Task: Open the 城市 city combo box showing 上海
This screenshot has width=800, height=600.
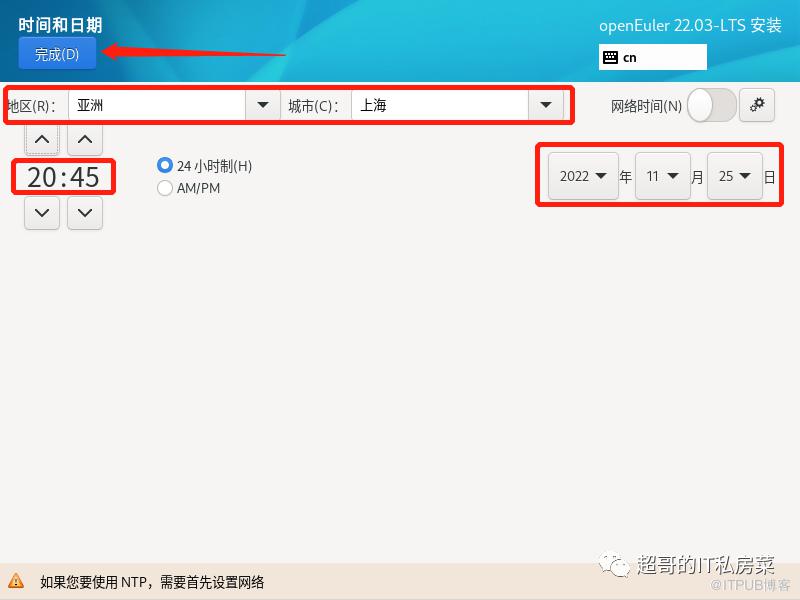Action: pos(457,106)
